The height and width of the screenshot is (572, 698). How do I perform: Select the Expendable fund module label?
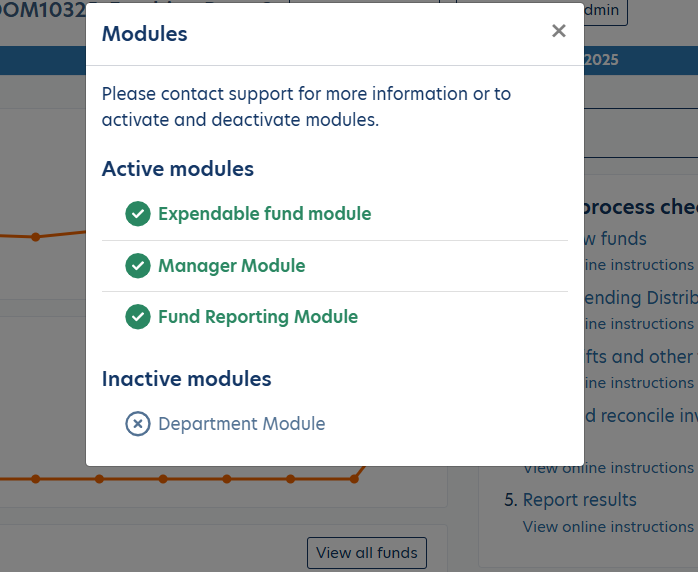(264, 214)
